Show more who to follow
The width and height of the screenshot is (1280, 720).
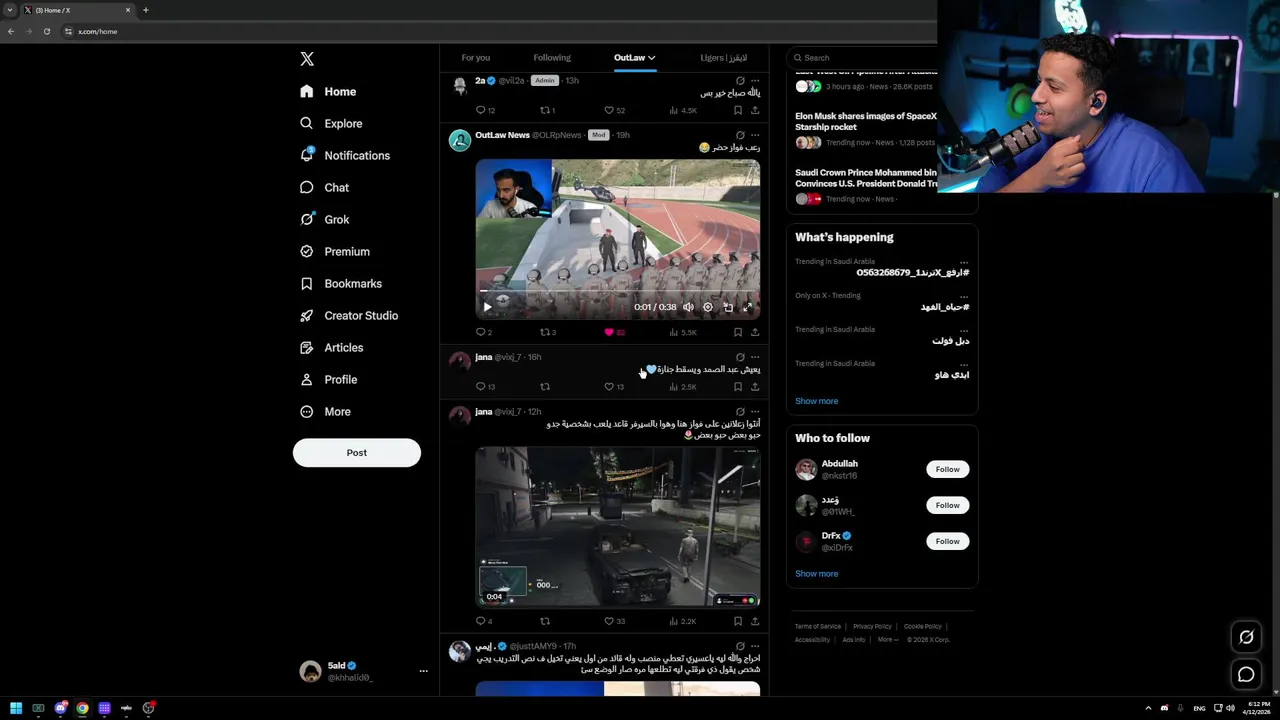[x=817, y=574]
